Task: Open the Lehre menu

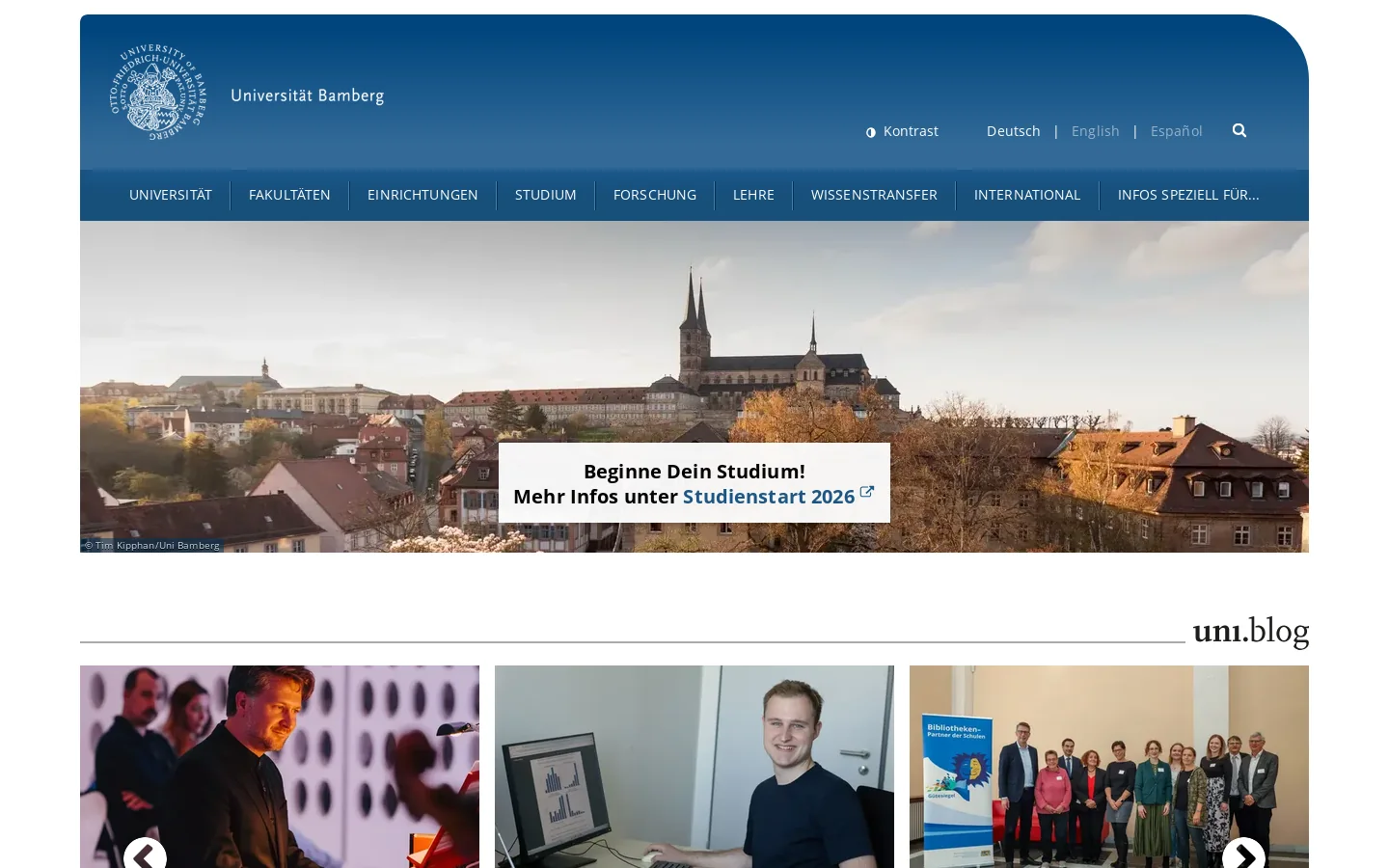Action: pos(753,195)
